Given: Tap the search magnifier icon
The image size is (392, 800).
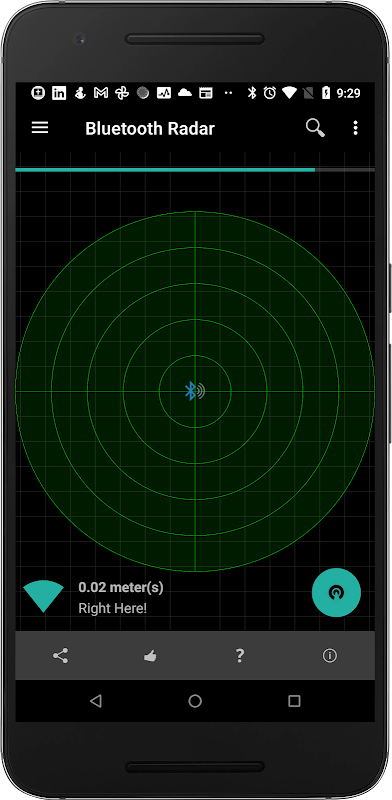Looking at the screenshot, I should click(315, 128).
